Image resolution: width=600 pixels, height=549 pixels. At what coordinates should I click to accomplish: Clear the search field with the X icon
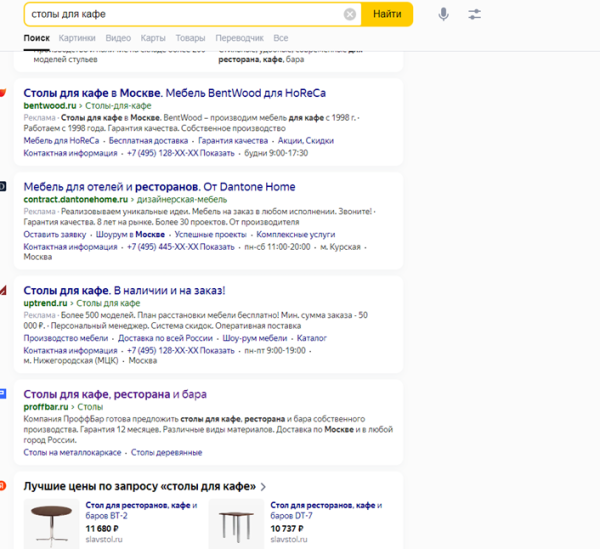350,15
